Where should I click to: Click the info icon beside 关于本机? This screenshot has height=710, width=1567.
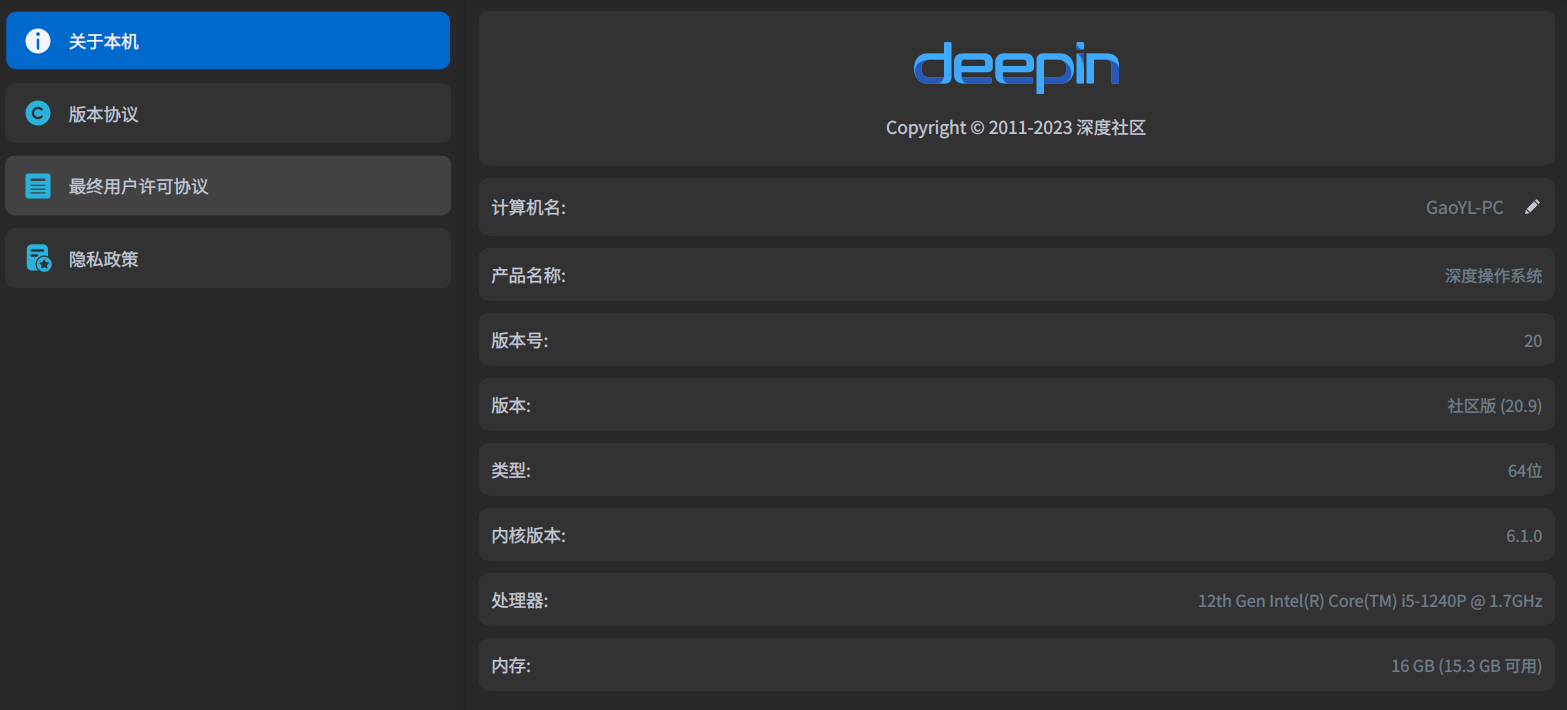pos(38,41)
